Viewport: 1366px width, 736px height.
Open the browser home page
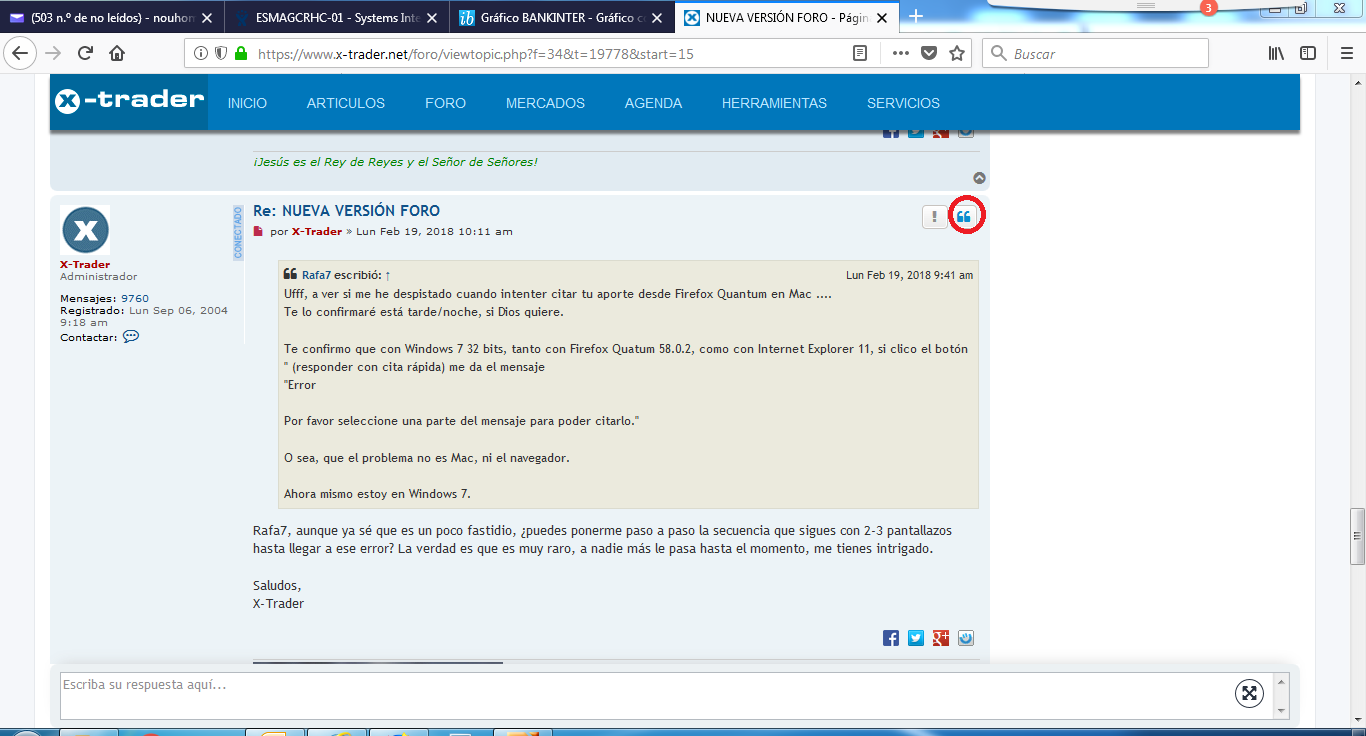(x=117, y=53)
